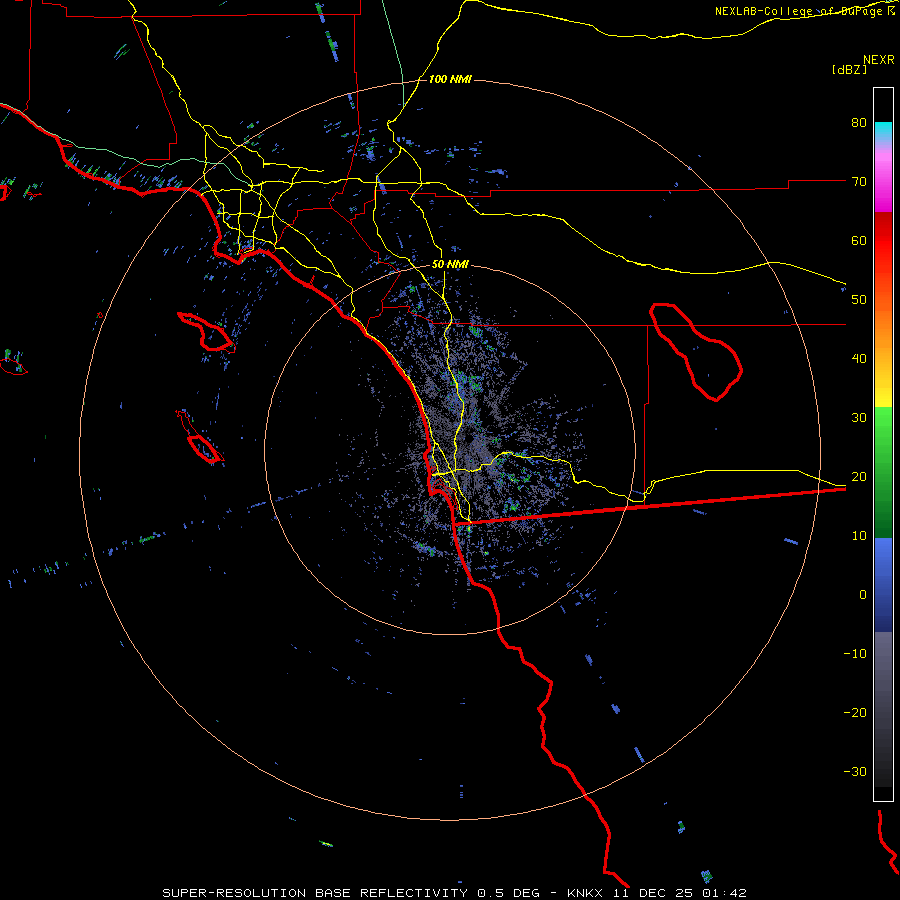The width and height of the screenshot is (900, 900).
Task: Click the cyan segment atop the color bar
Action: point(883,131)
